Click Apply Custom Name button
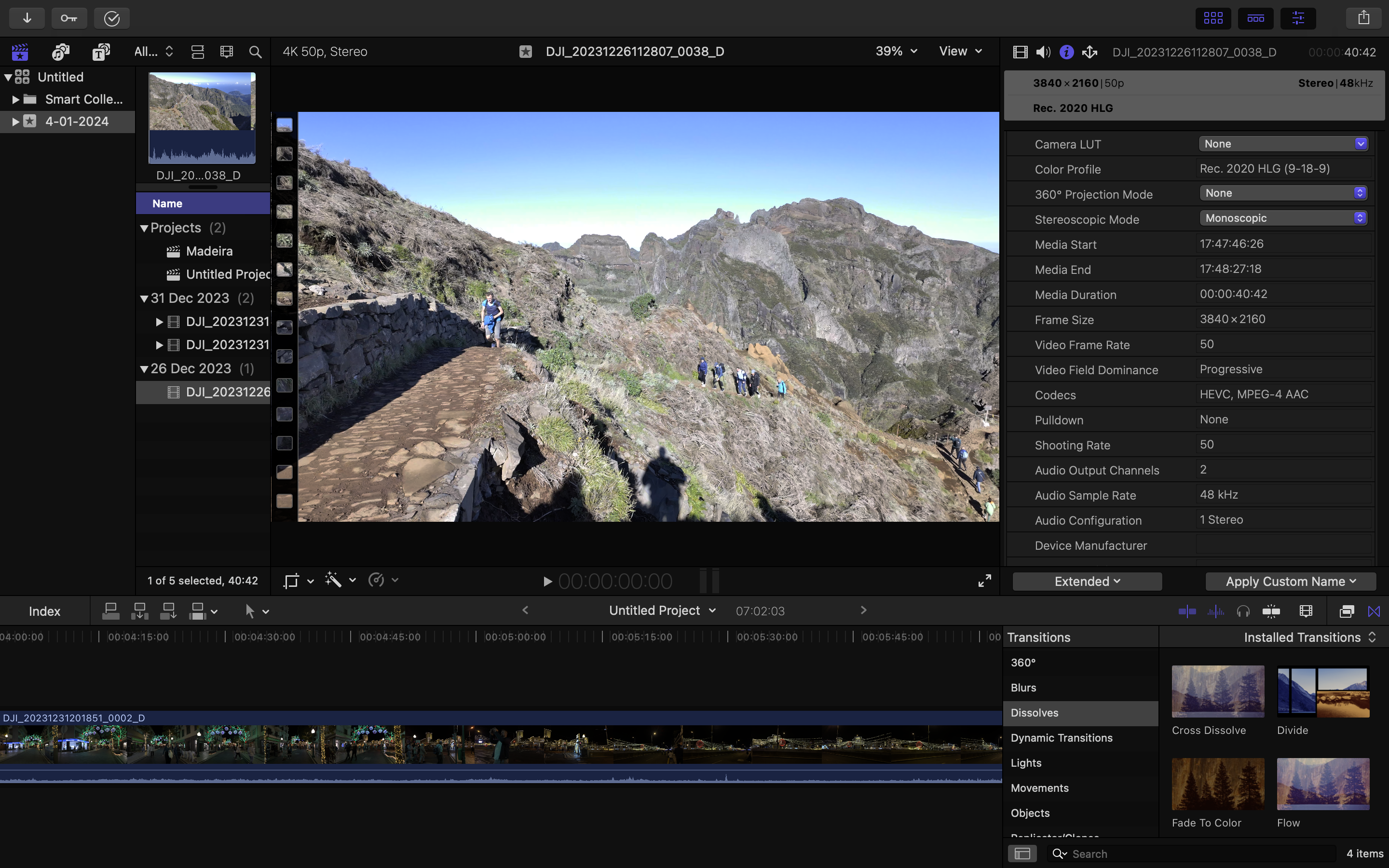This screenshot has width=1389, height=868. 1290,581
